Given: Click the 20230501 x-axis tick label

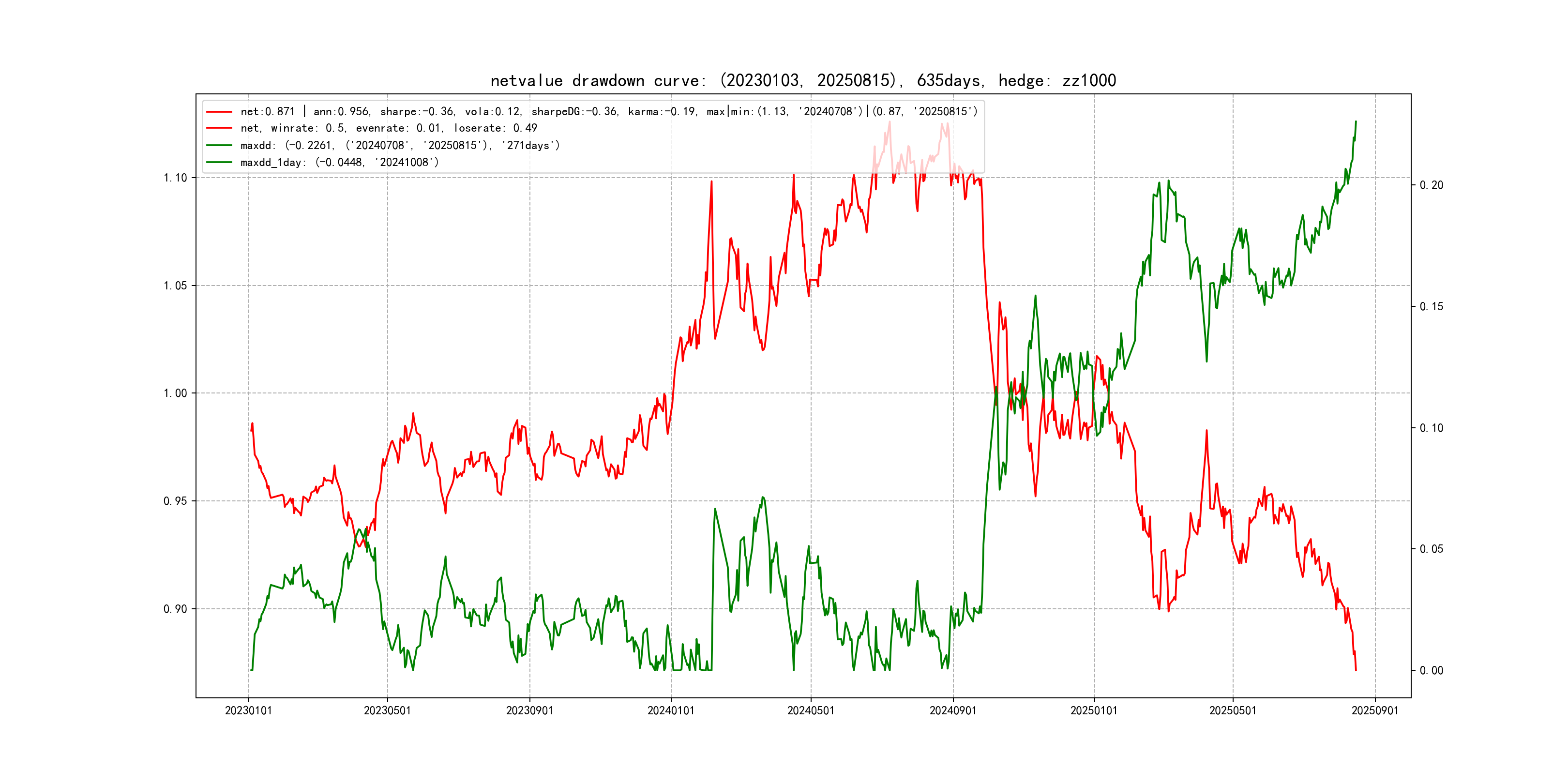Looking at the screenshot, I should tap(387, 711).
